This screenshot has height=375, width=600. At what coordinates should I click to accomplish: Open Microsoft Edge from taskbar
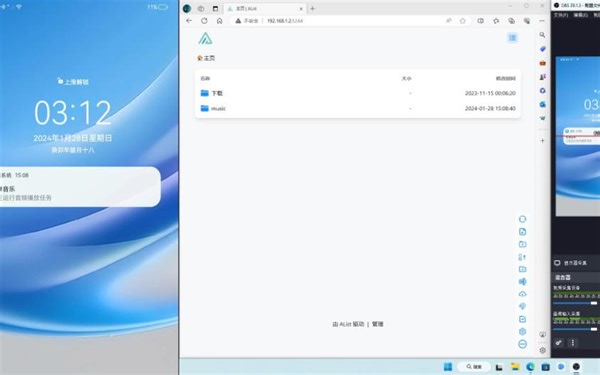click(530, 367)
